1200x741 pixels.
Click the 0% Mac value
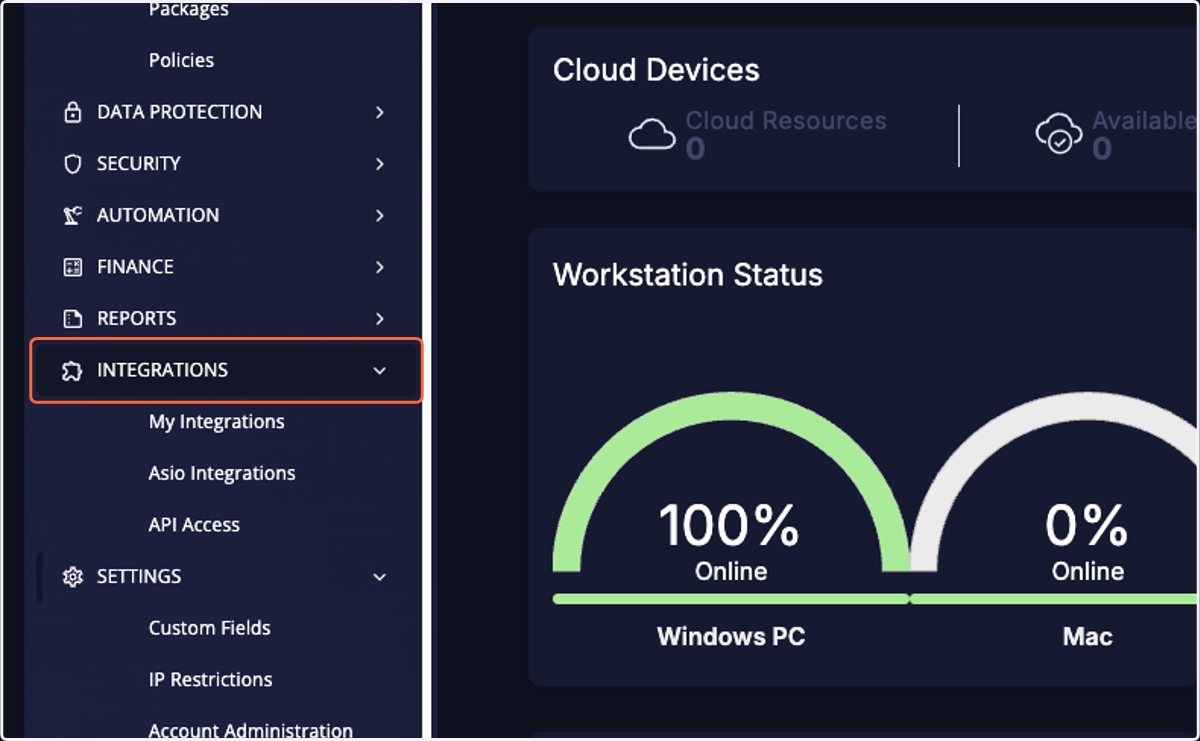pyautogui.click(x=1087, y=525)
